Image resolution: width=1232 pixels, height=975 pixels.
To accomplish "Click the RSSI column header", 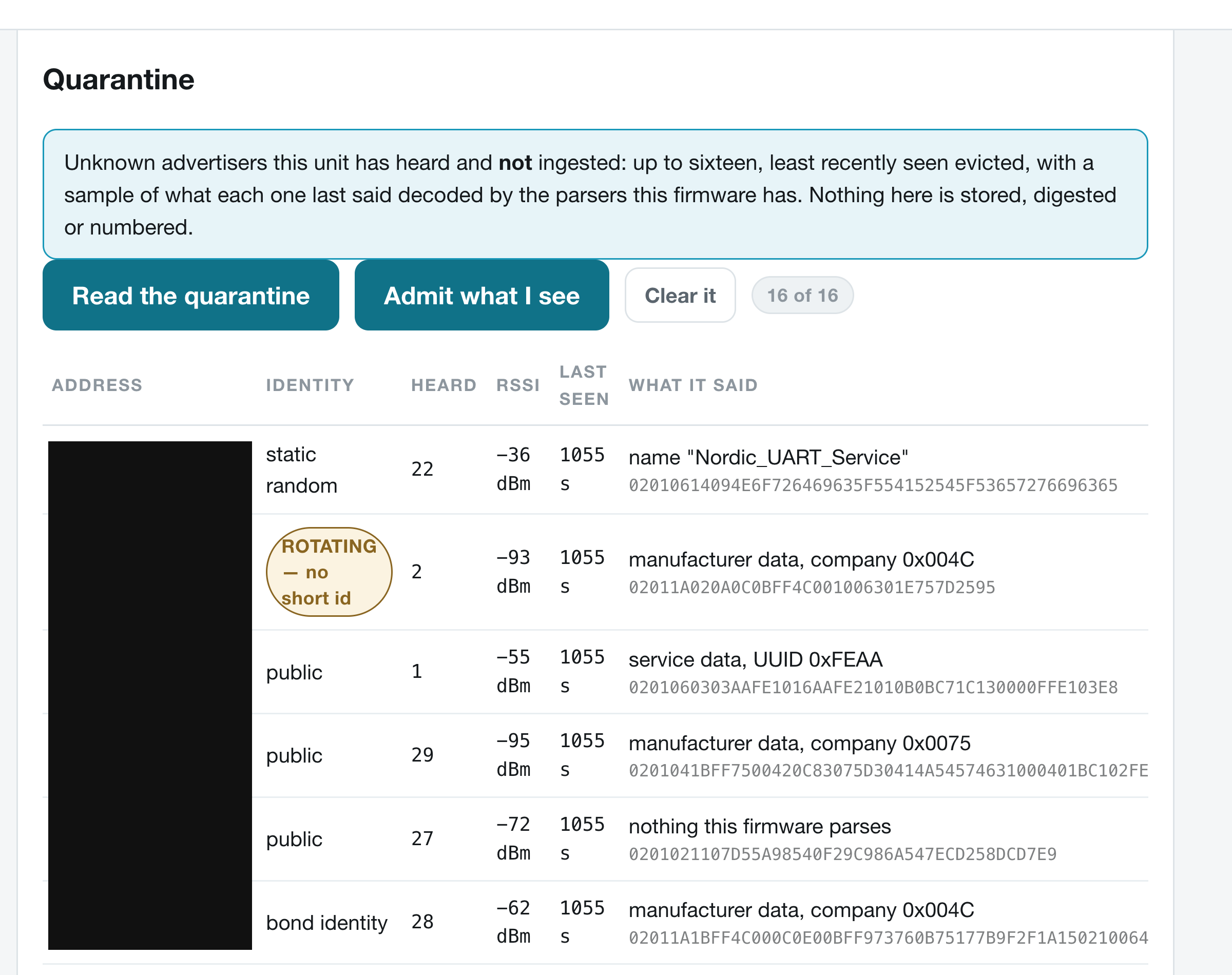I will tap(518, 385).
